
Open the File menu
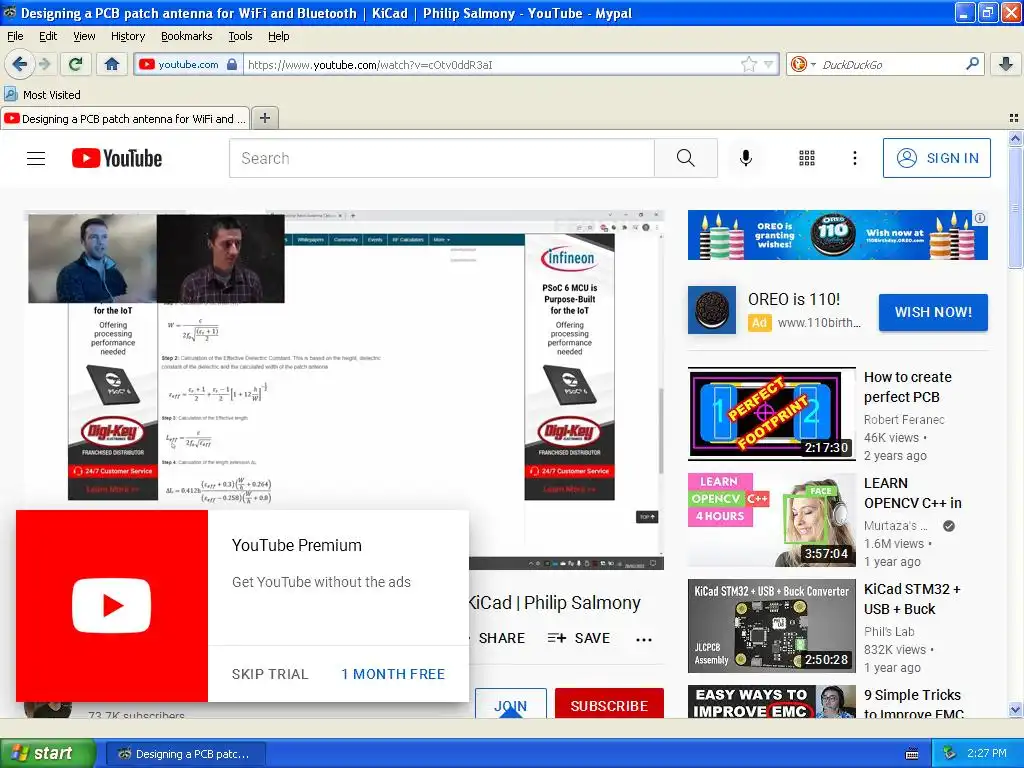pos(15,36)
